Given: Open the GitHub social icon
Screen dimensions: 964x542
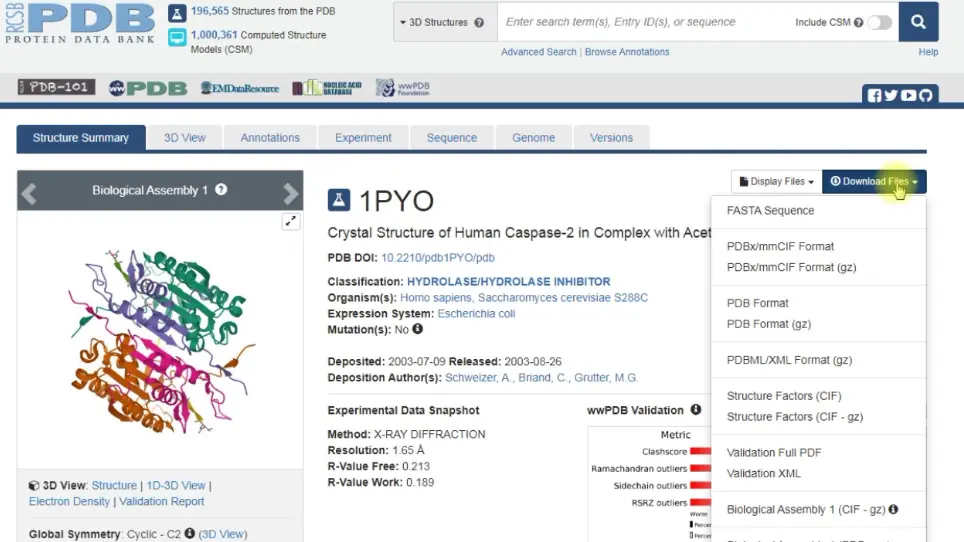Looking at the screenshot, I should [925, 95].
